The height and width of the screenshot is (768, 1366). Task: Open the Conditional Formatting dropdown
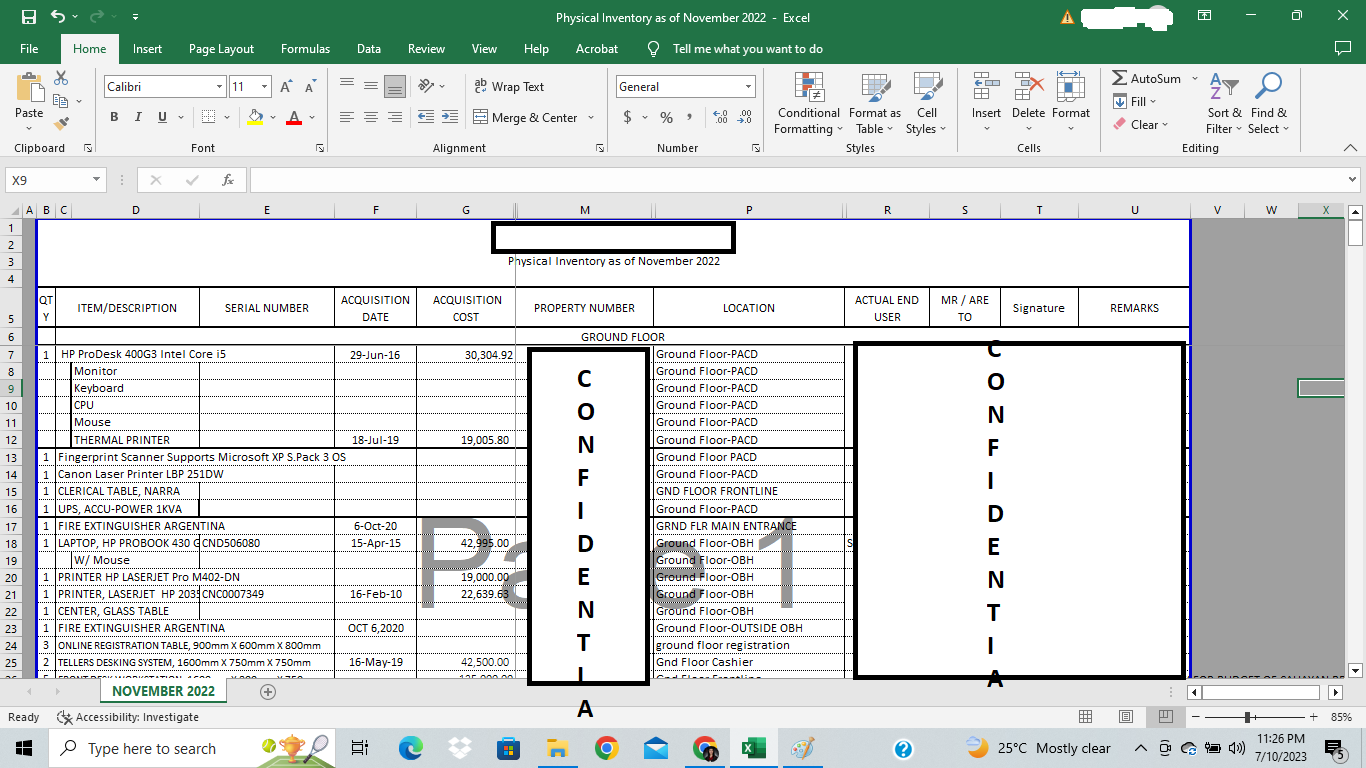(808, 104)
